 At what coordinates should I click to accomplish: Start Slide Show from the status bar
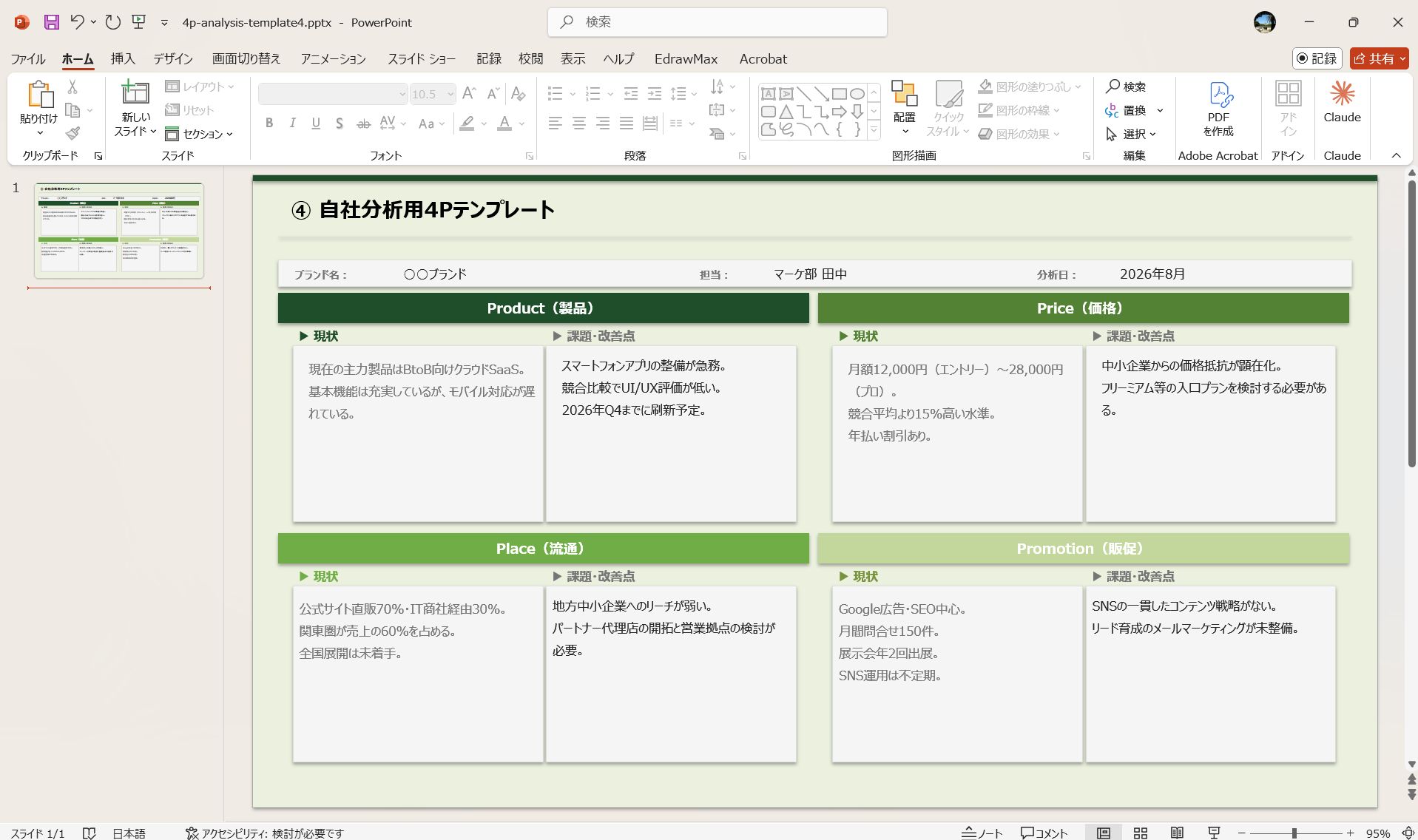pyautogui.click(x=1214, y=833)
